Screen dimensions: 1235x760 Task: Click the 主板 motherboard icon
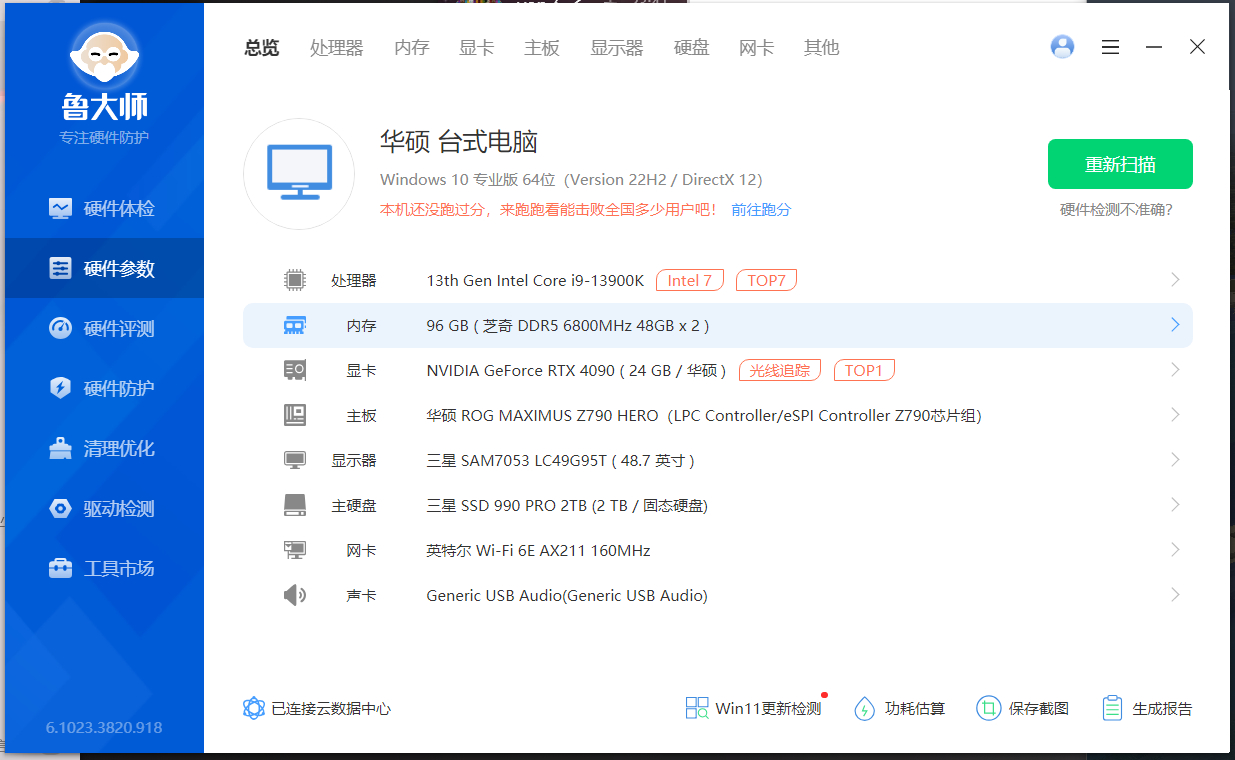294,416
